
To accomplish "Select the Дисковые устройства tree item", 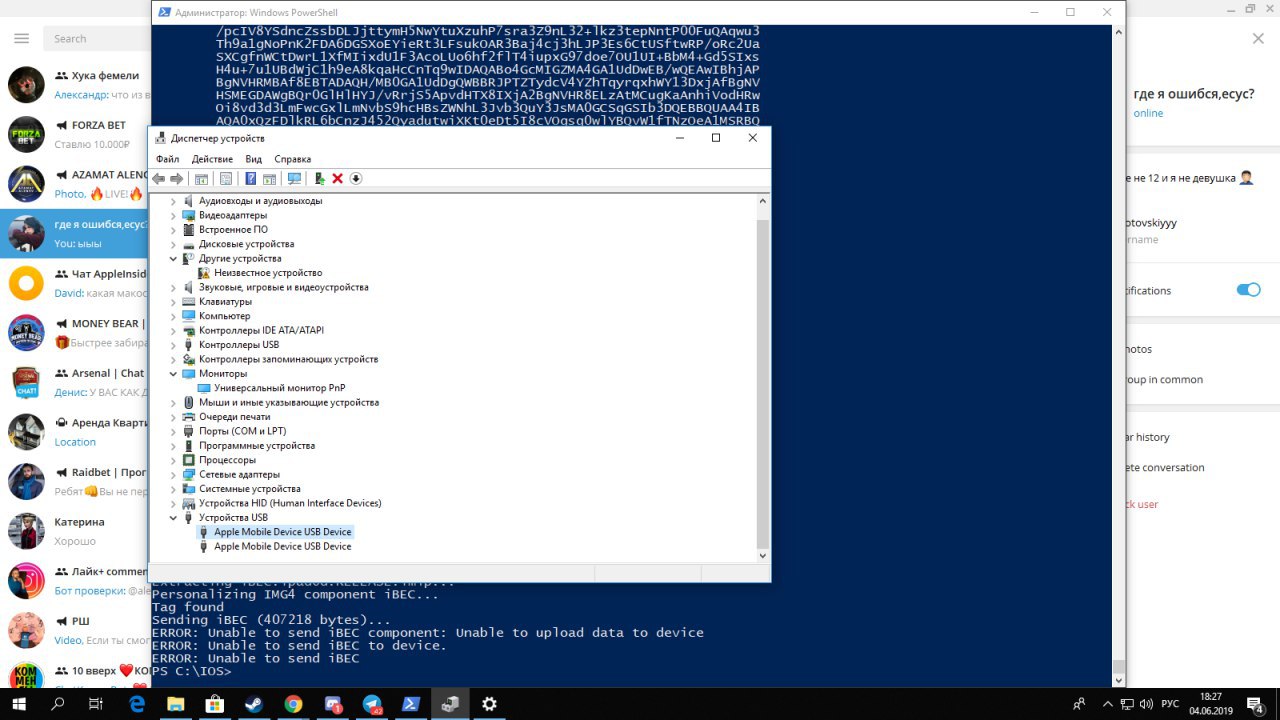I will click(x=246, y=244).
